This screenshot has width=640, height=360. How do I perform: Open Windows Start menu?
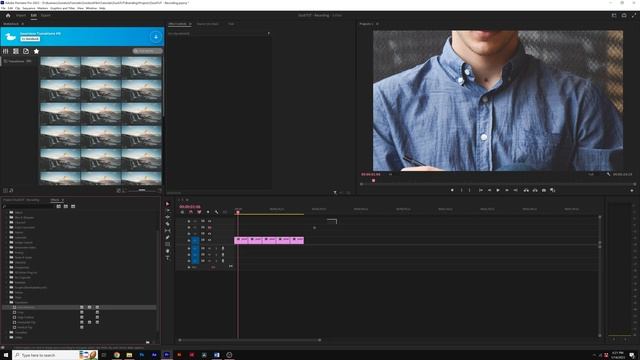point(6,355)
